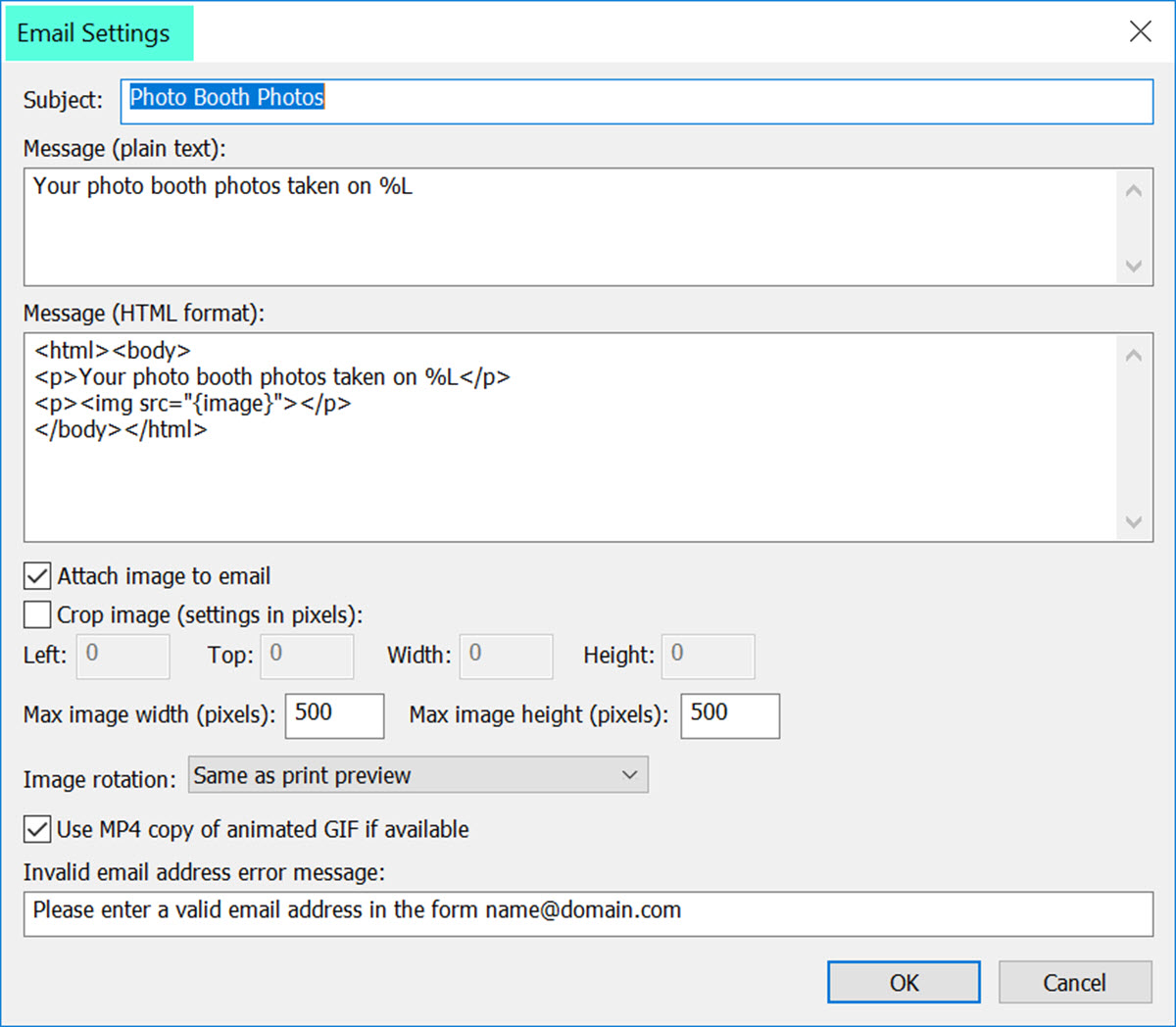Click the Left crop field
This screenshot has height=1027, width=1176.
pyautogui.click(x=123, y=657)
